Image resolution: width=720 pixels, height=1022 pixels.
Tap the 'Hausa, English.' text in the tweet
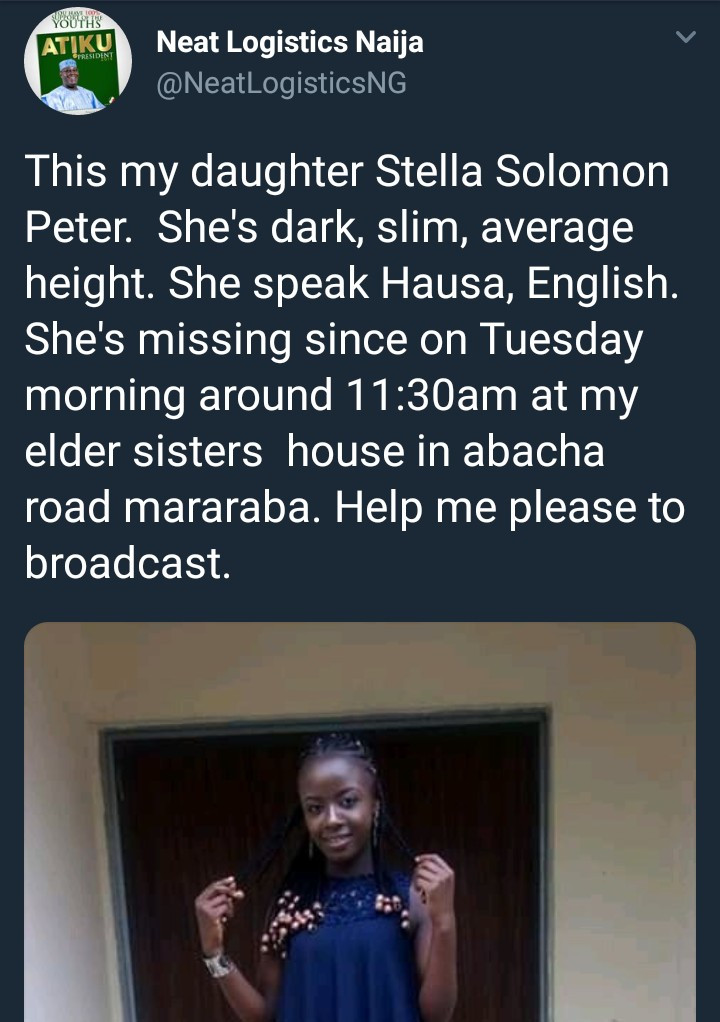tap(519, 285)
